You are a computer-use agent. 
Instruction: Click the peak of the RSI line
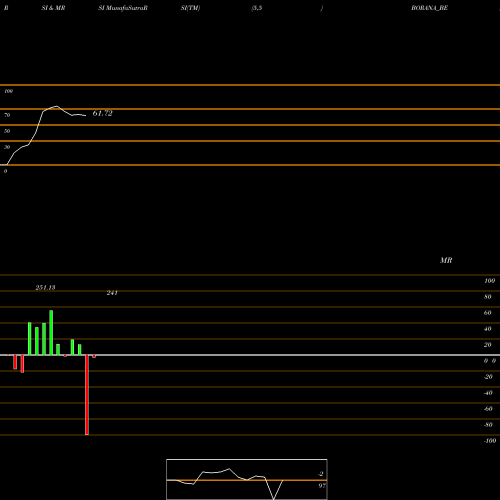coord(56,106)
